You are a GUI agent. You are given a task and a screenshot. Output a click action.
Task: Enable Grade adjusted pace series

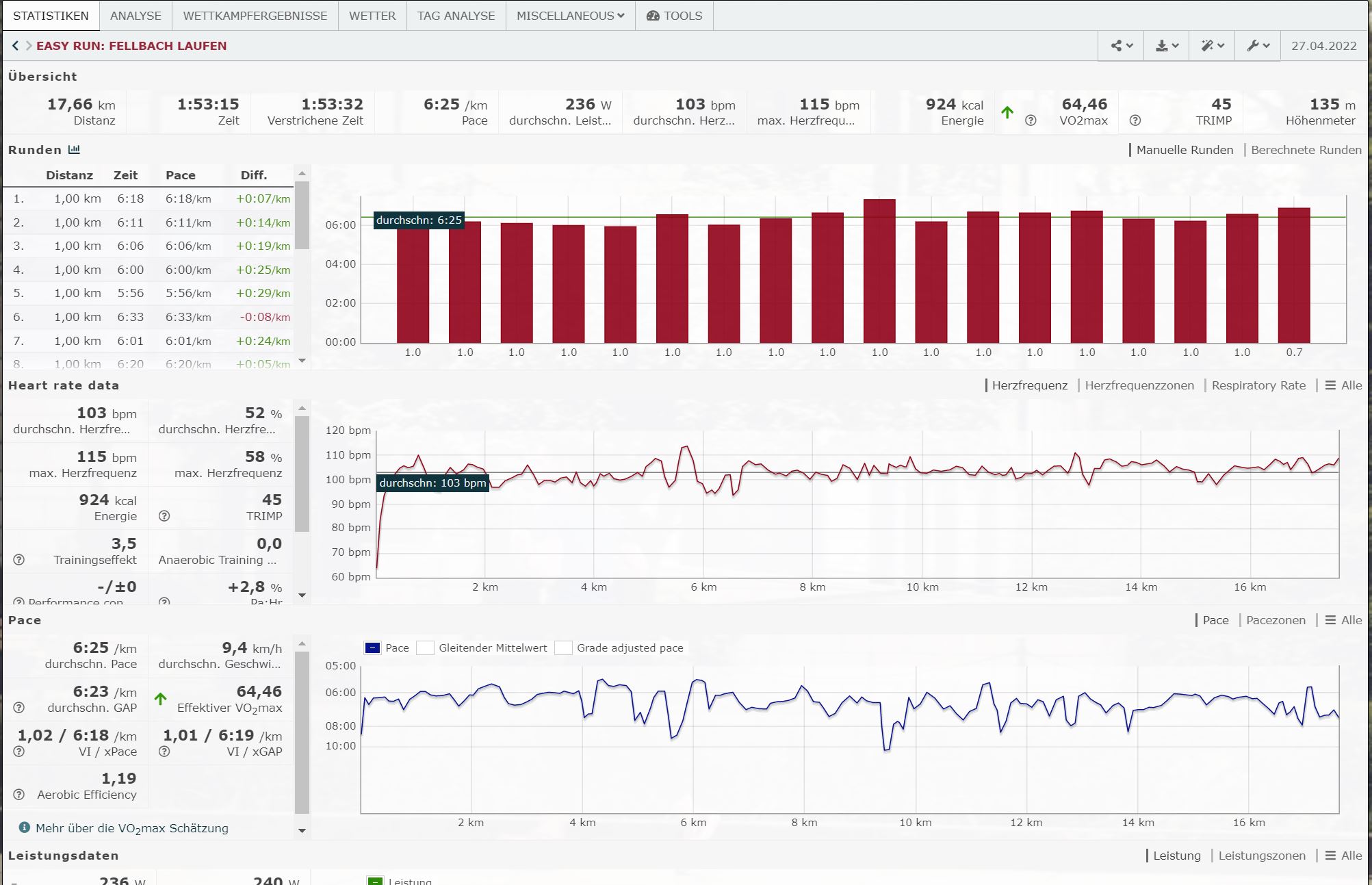[x=563, y=648]
